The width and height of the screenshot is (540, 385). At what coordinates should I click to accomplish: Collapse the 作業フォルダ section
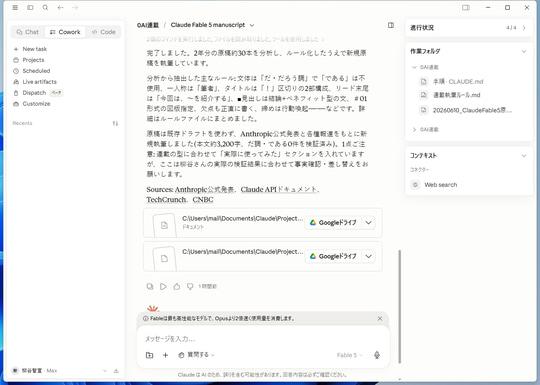[524, 52]
